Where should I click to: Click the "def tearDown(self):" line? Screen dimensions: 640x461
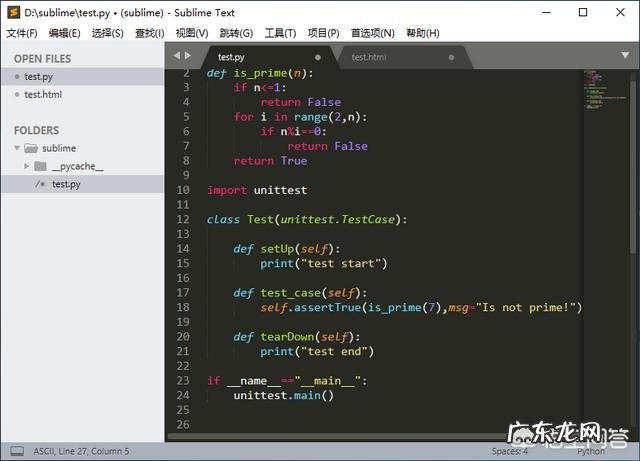(x=297, y=337)
